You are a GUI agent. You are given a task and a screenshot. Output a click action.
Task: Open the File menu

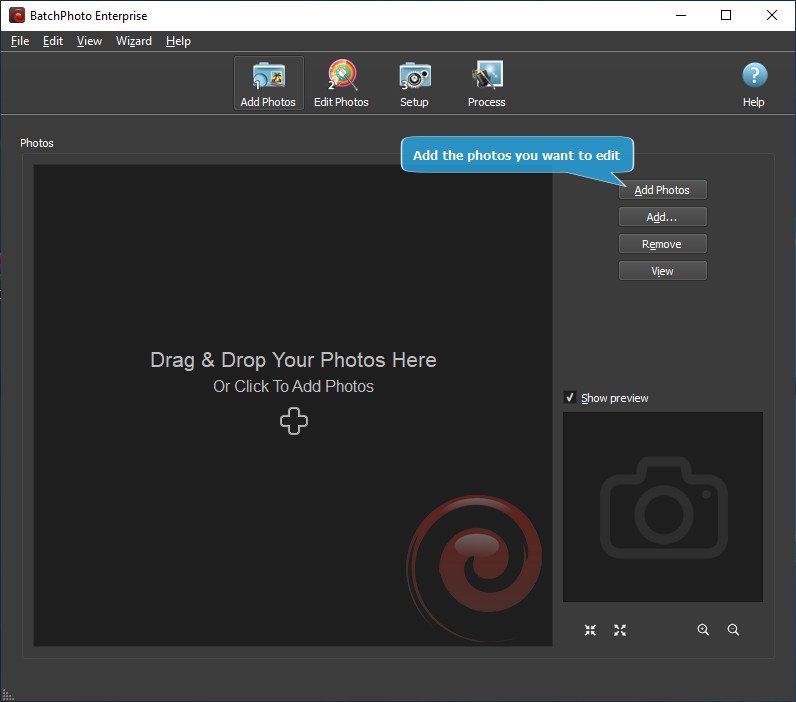20,41
